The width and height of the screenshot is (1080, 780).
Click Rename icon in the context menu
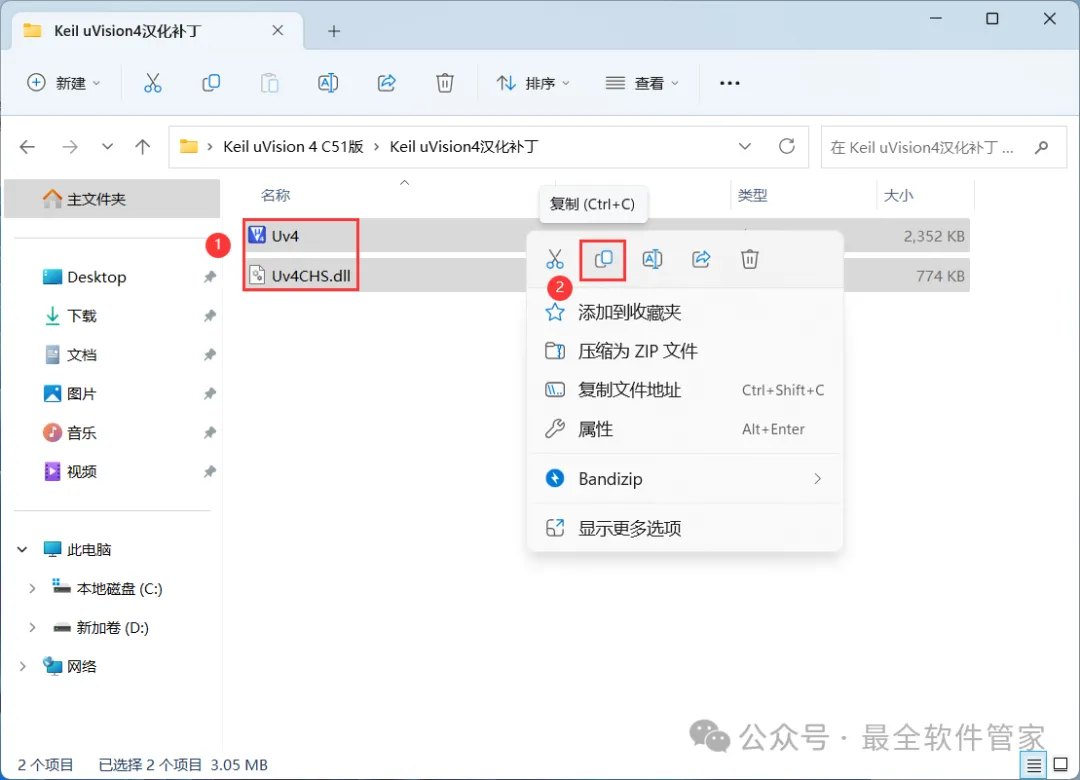pos(652,259)
